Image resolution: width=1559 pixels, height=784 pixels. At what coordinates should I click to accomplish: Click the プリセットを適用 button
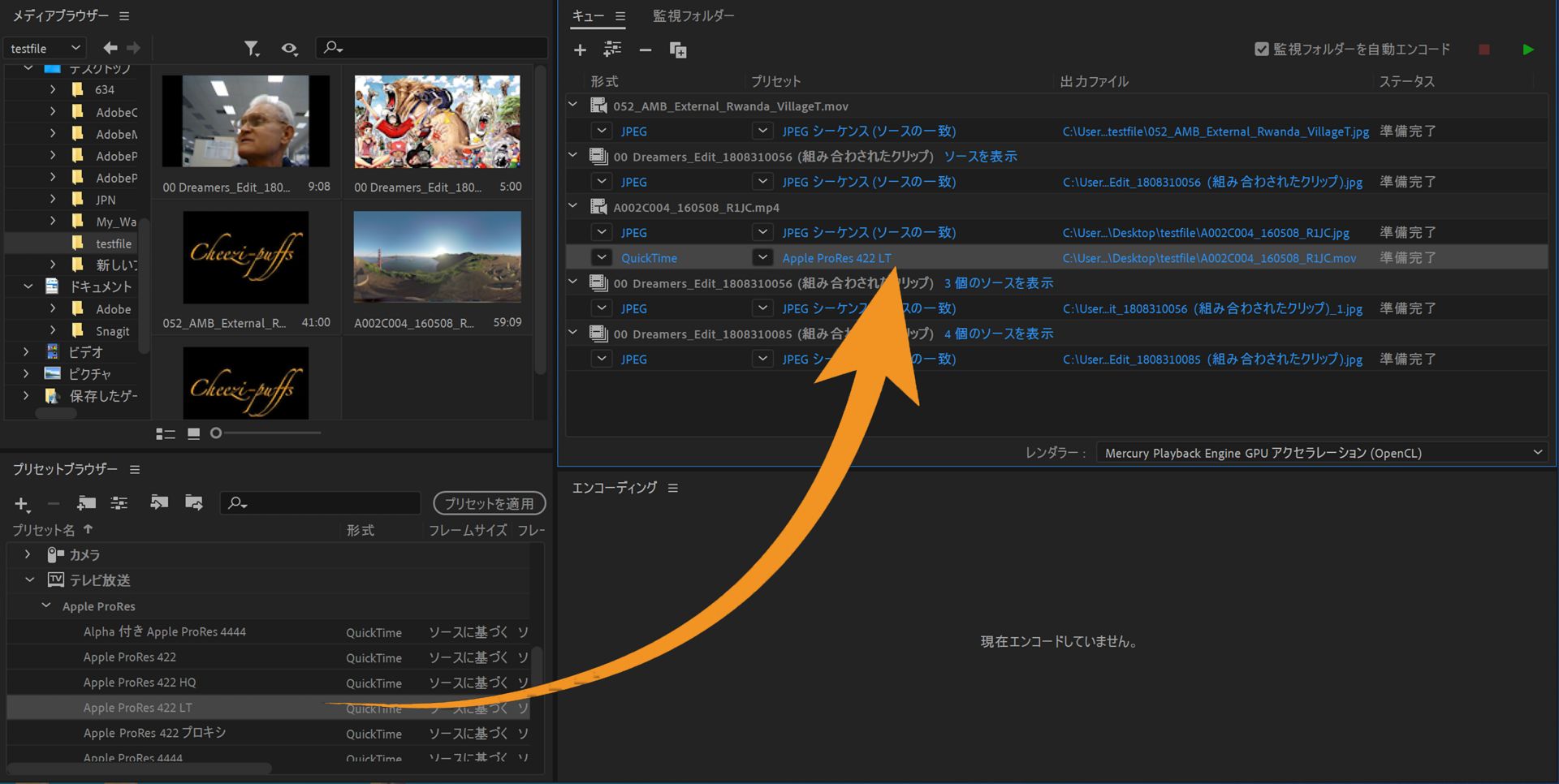coord(489,503)
